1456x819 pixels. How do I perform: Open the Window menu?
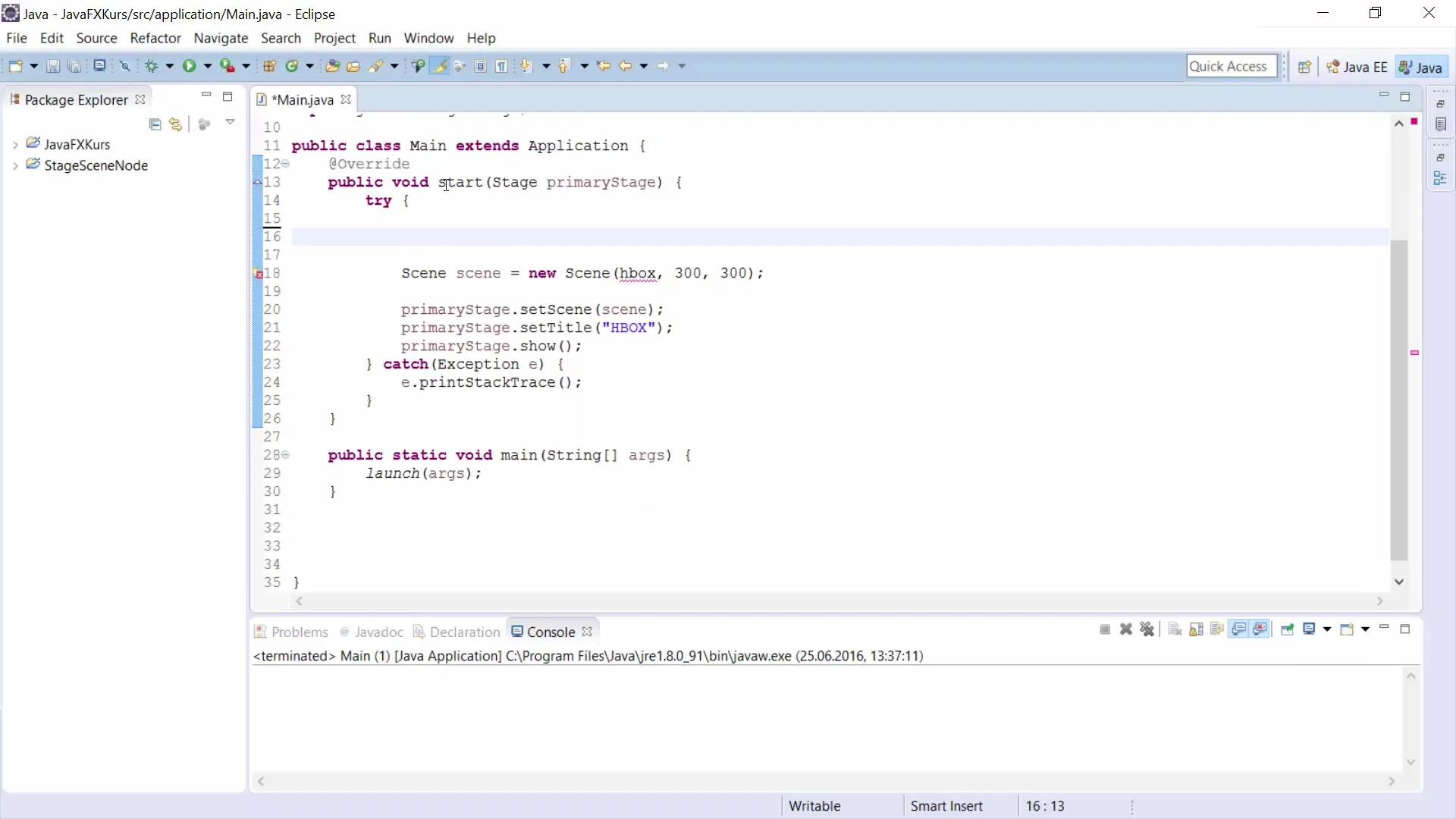[428, 38]
